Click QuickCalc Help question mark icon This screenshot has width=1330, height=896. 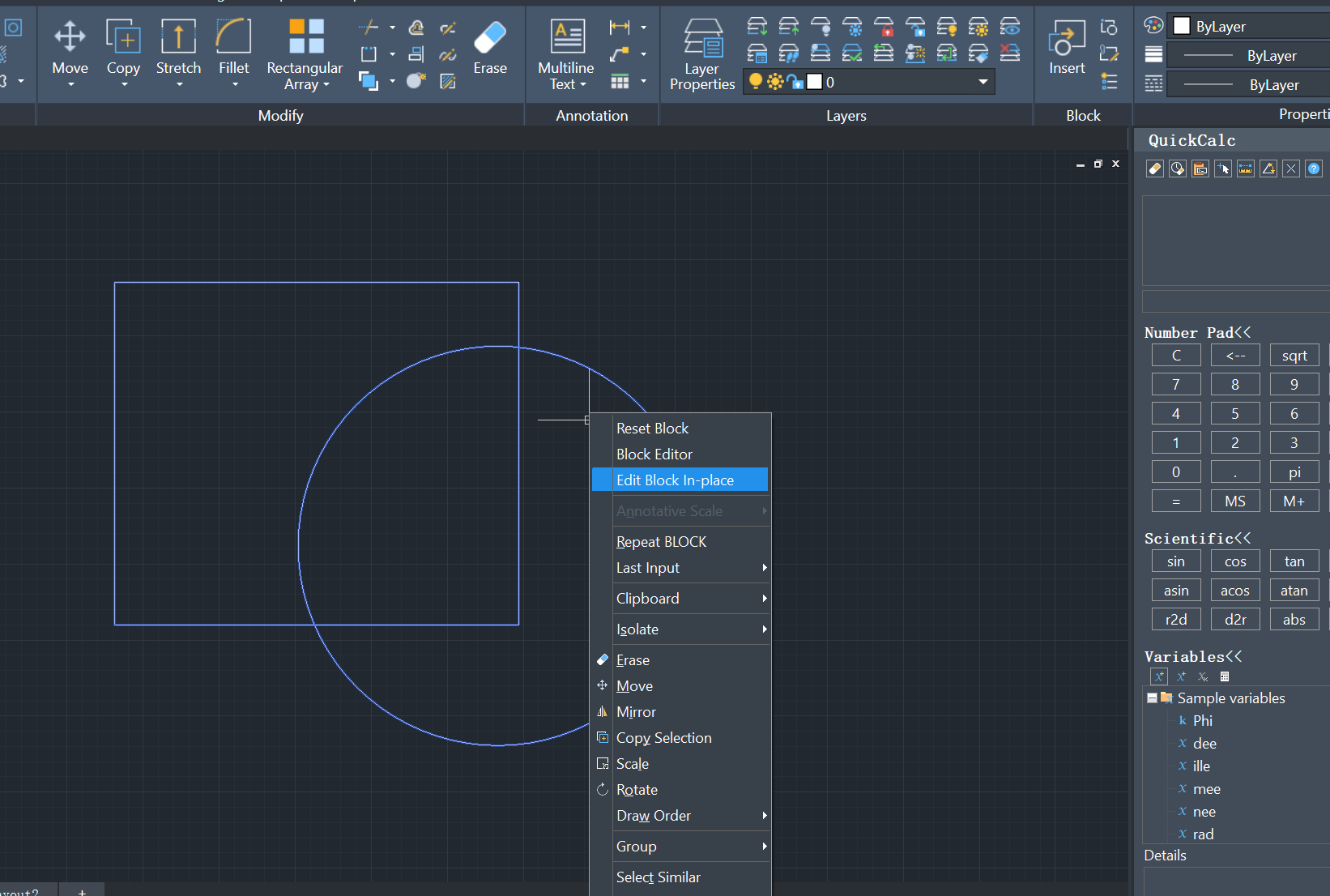point(1314,169)
